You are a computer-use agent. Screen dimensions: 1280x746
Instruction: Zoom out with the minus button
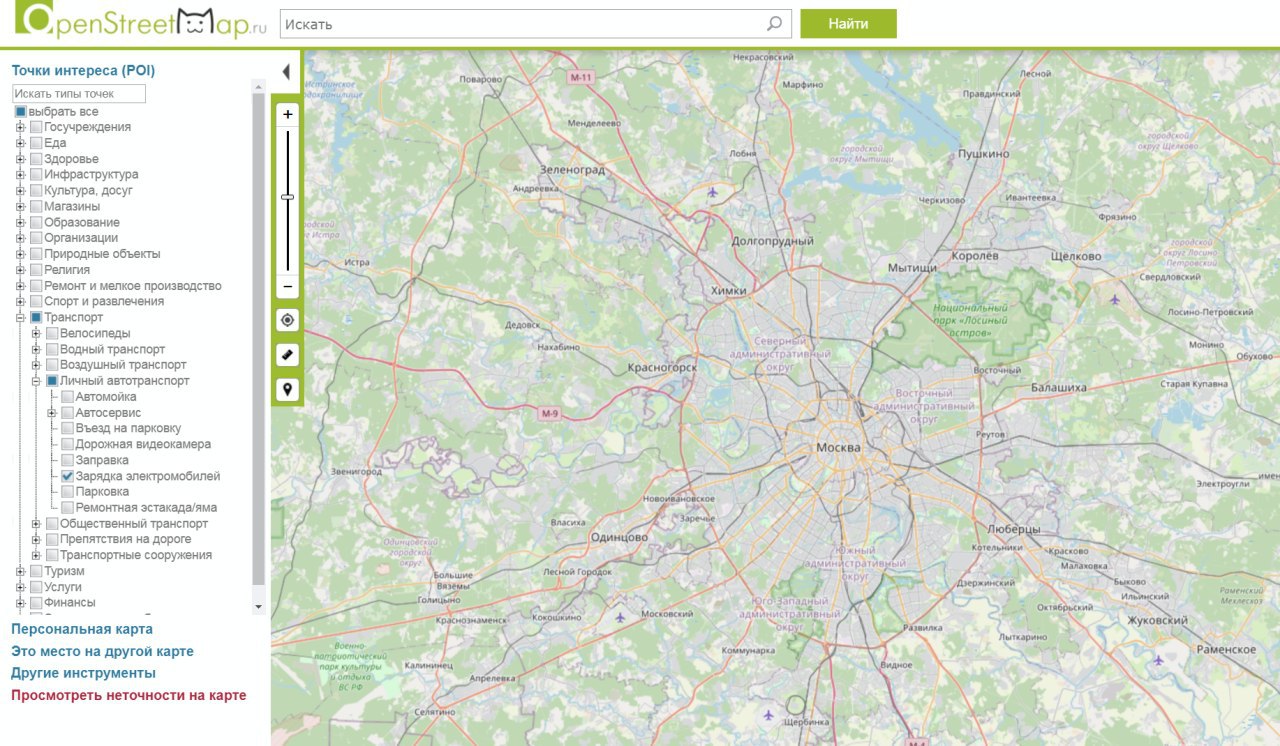288,287
